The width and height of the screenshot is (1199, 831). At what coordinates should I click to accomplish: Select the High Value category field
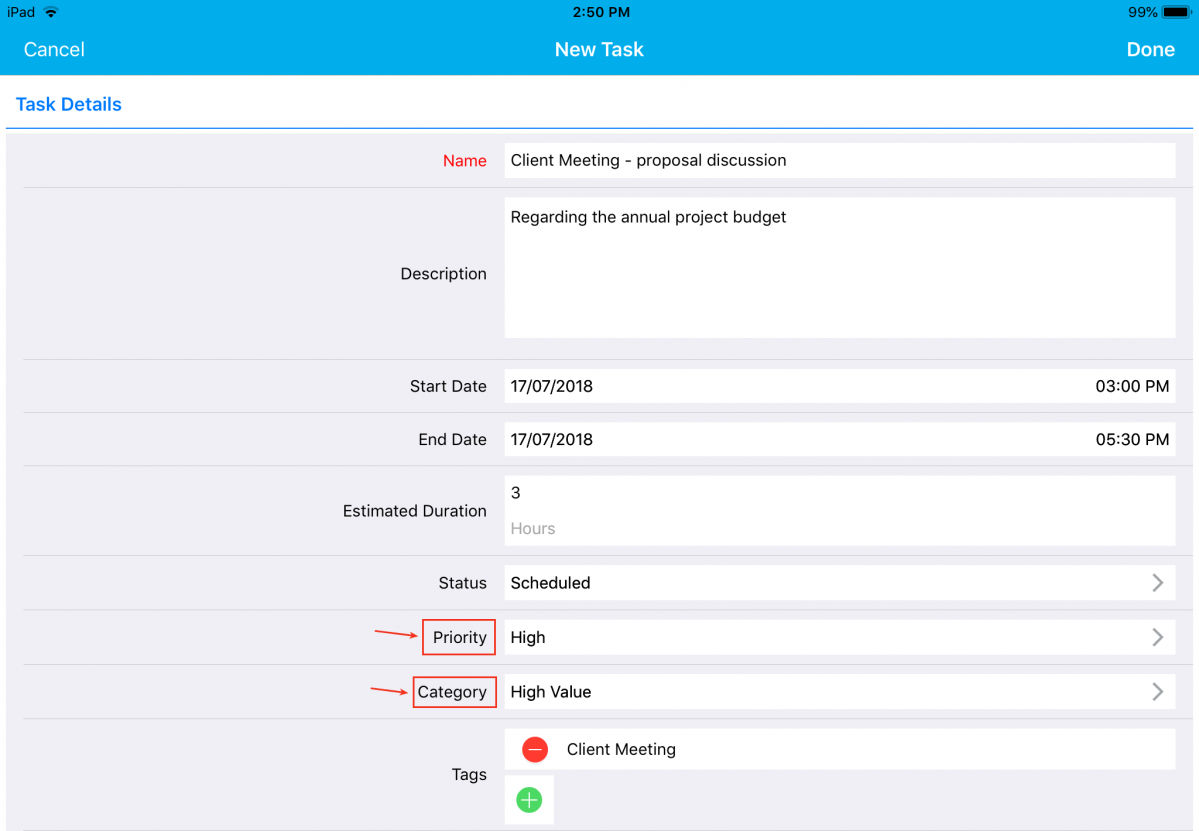551,691
